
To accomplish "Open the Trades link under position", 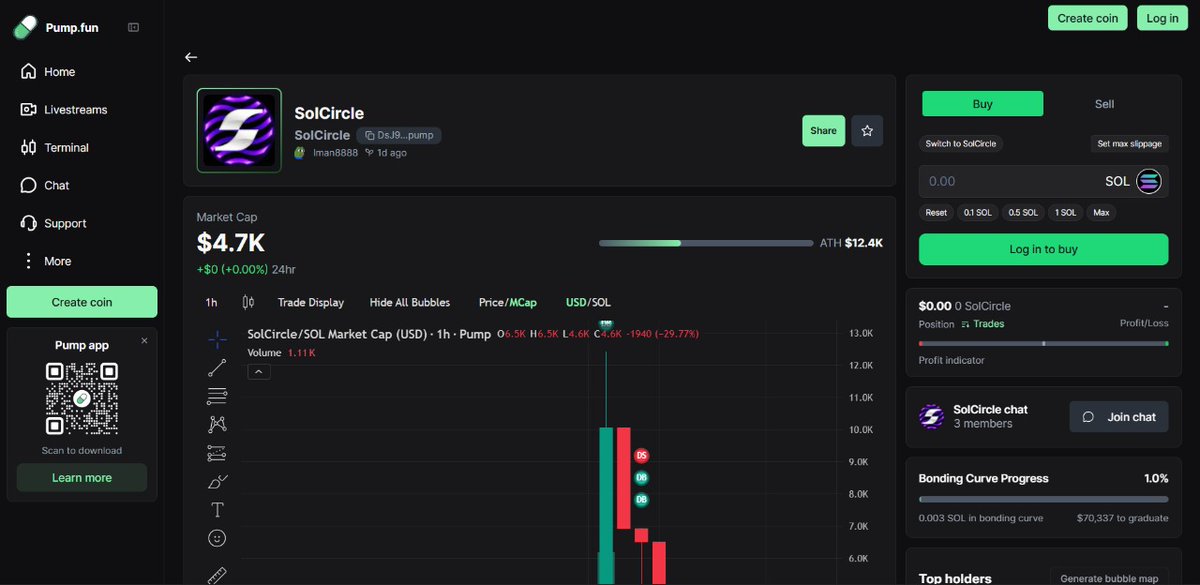I will click(983, 324).
